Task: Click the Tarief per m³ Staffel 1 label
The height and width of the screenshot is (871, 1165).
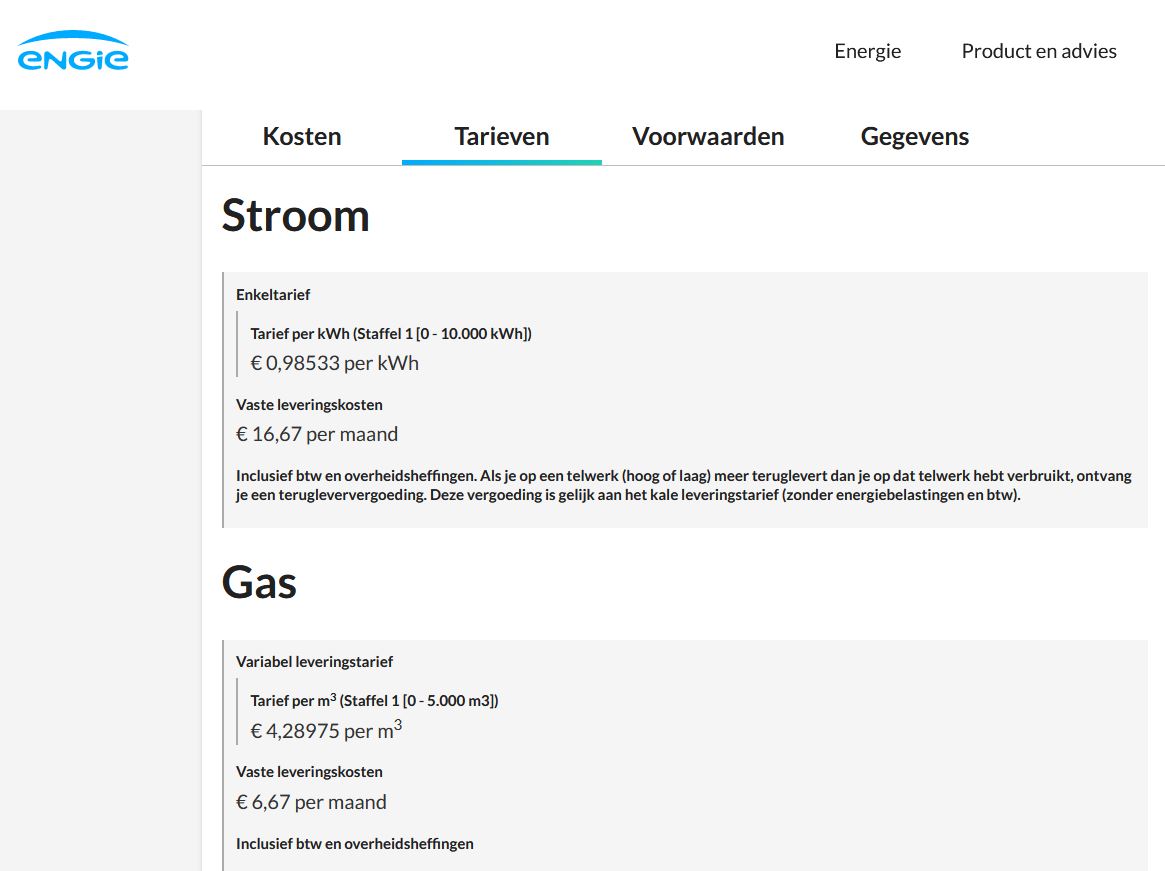Action: point(374,701)
